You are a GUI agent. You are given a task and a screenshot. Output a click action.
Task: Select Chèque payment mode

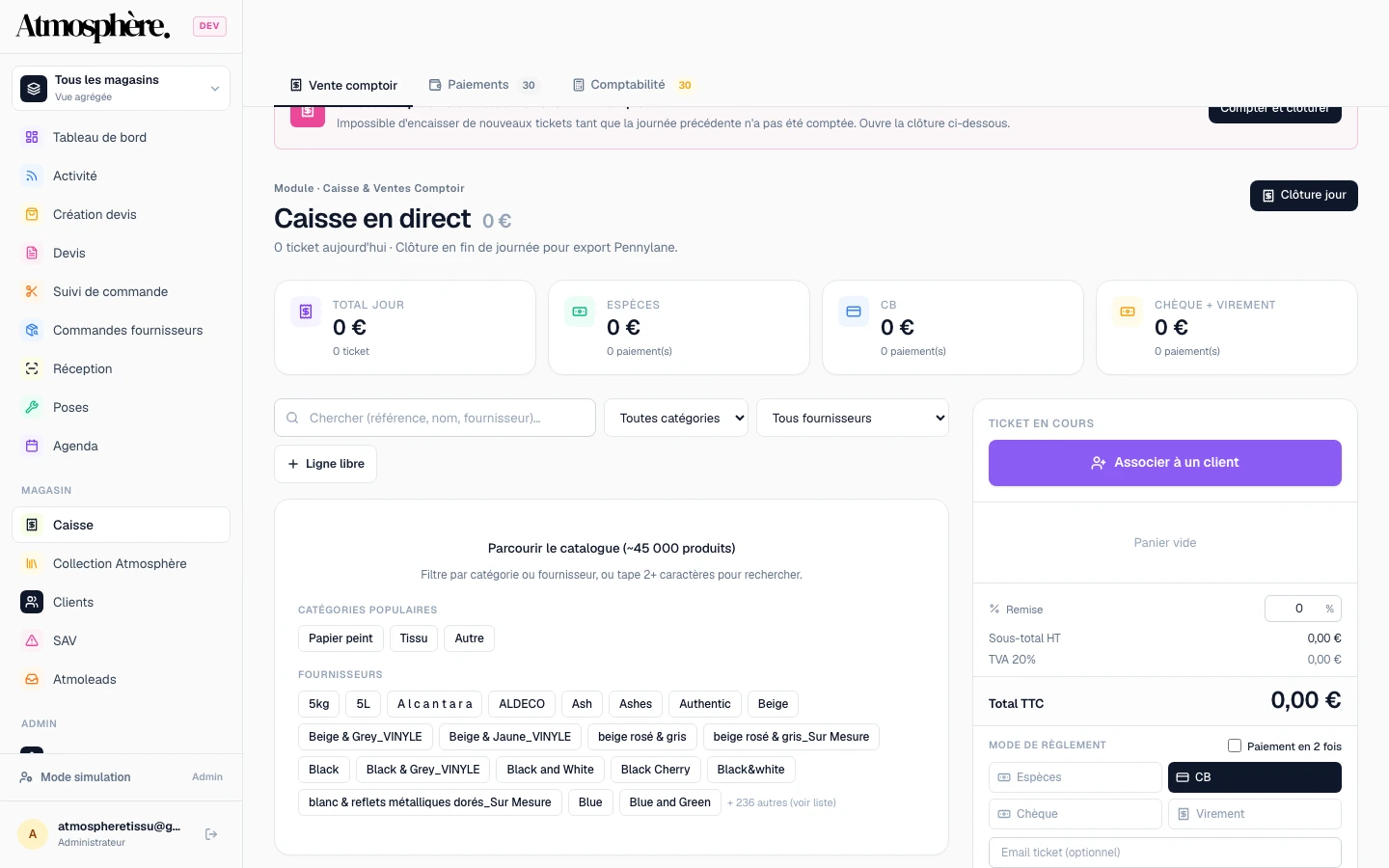(x=1076, y=814)
